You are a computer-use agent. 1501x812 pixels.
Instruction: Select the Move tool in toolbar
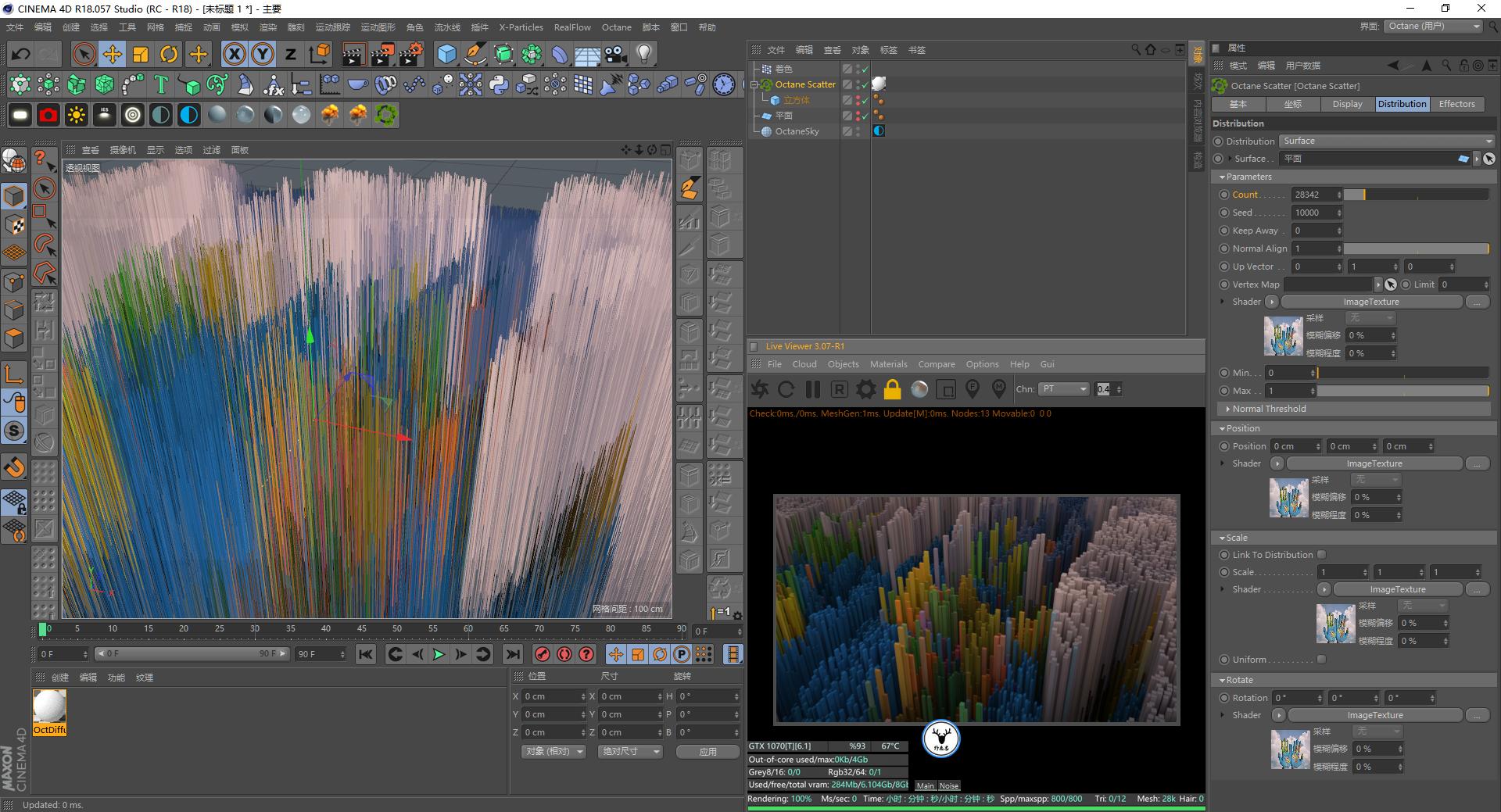click(113, 54)
